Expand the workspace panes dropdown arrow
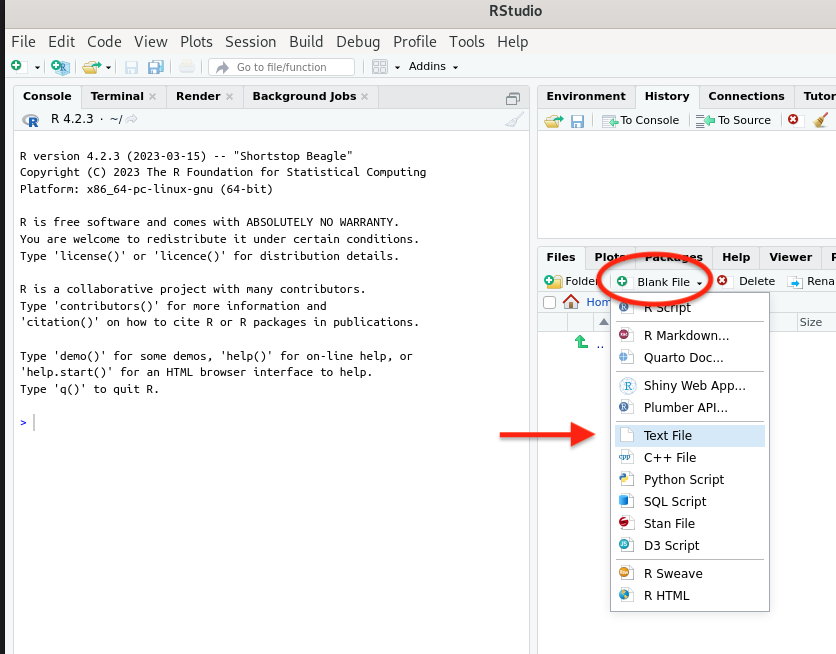 [x=397, y=67]
